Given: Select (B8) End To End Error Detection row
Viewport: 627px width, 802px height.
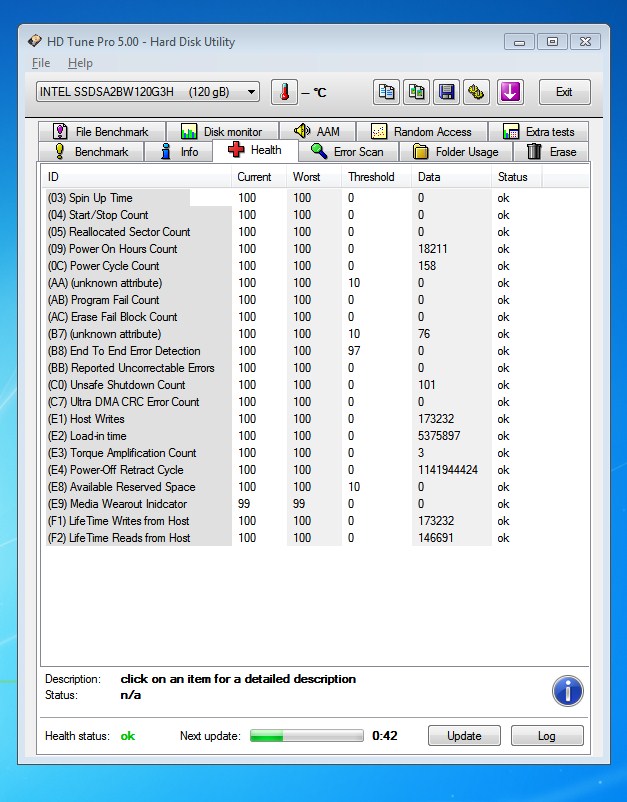Looking at the screenshot, I should (315, 351).
